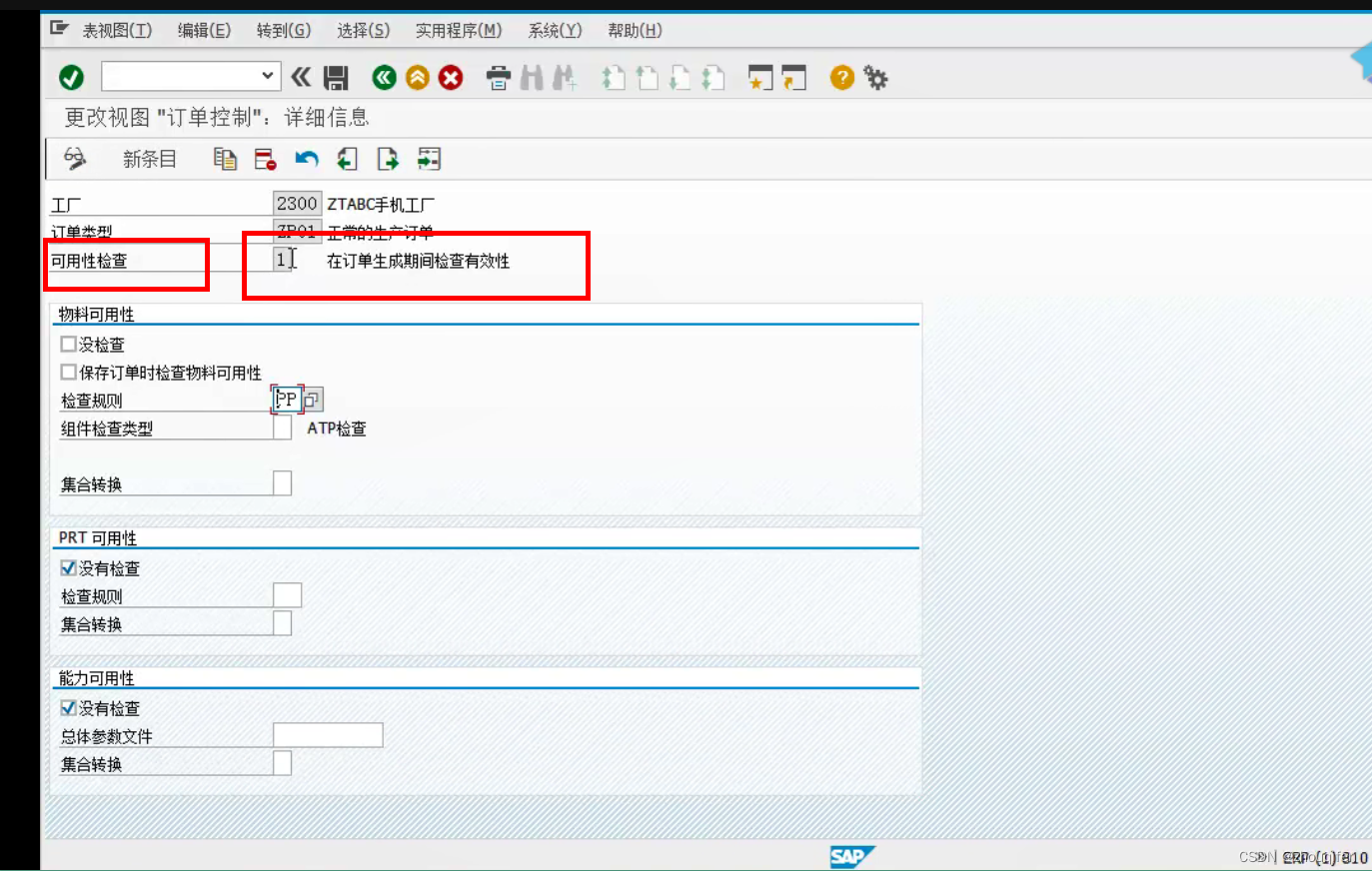Click the ATP检查 text
The height and width of the screenshot is (874, 1372).
tap(337, 429)
